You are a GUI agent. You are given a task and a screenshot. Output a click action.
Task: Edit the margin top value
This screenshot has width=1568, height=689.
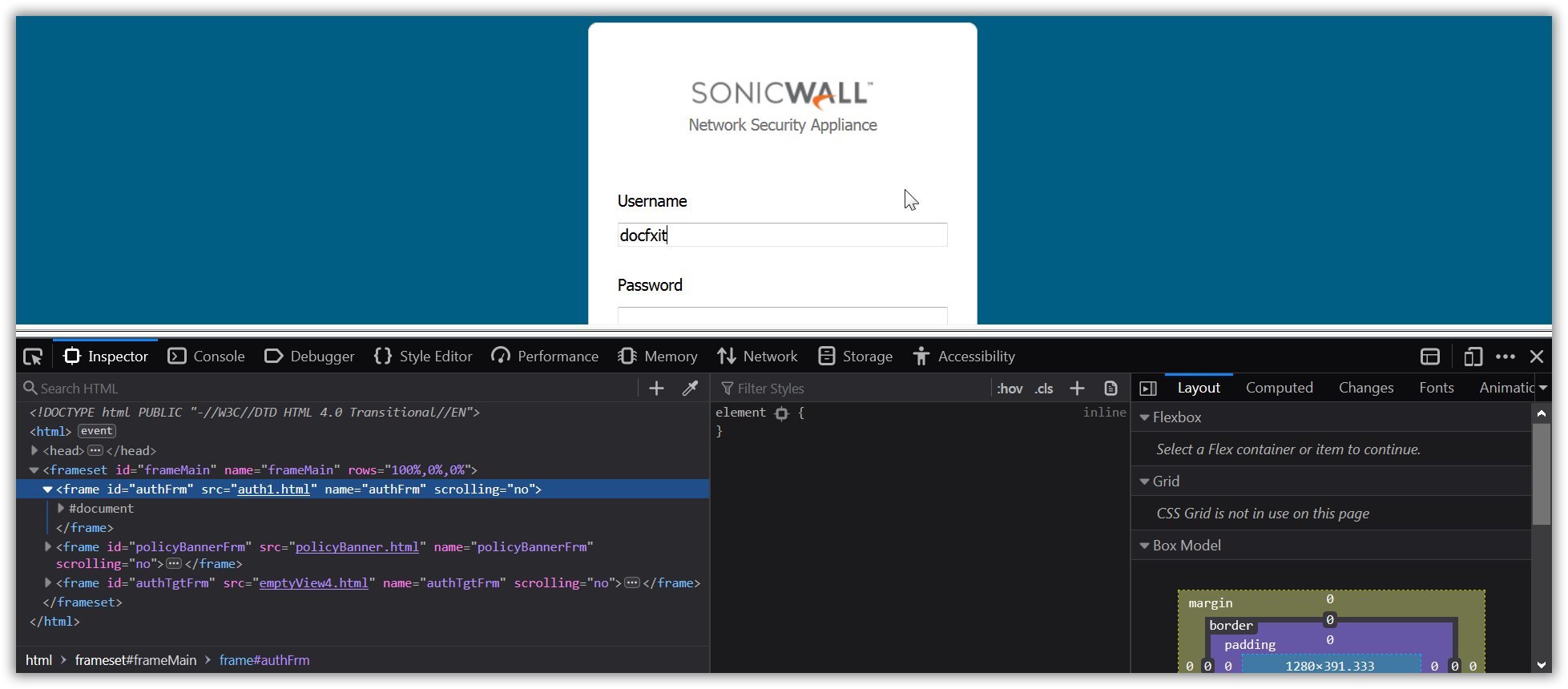click(1329, 599)
